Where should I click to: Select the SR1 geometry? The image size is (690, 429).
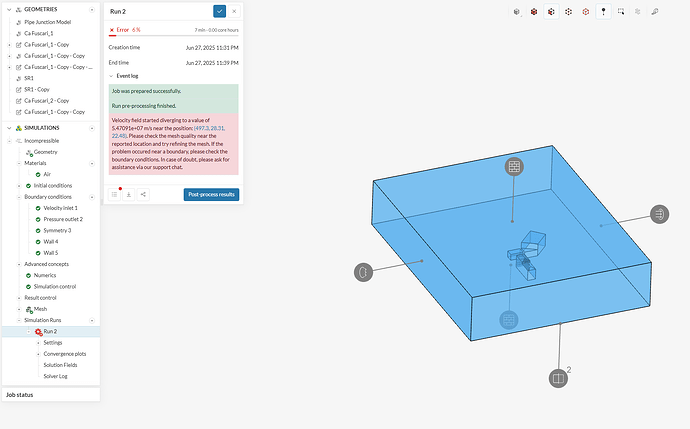[29, 78]
